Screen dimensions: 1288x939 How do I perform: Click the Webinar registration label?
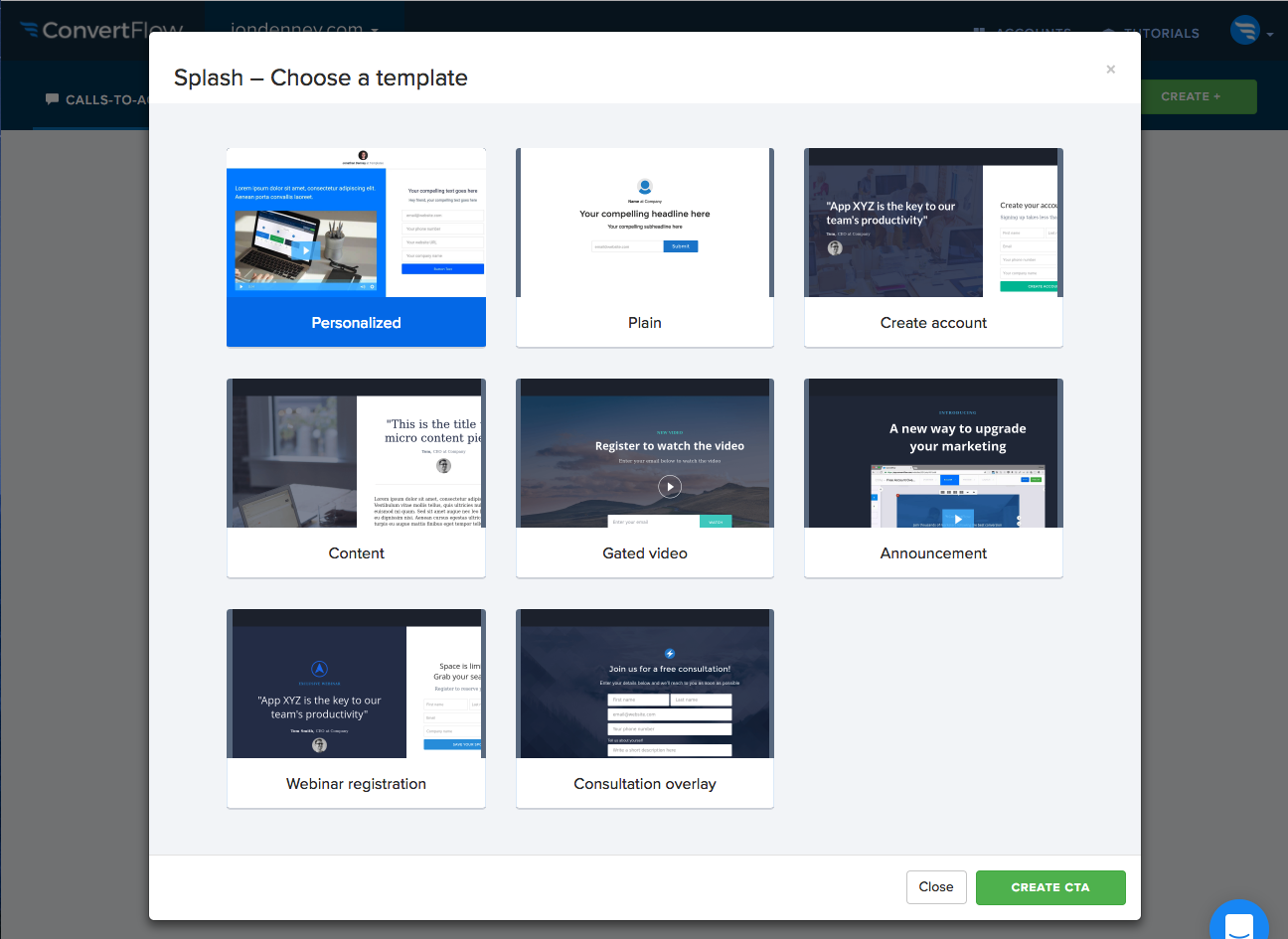coord(356,784)
